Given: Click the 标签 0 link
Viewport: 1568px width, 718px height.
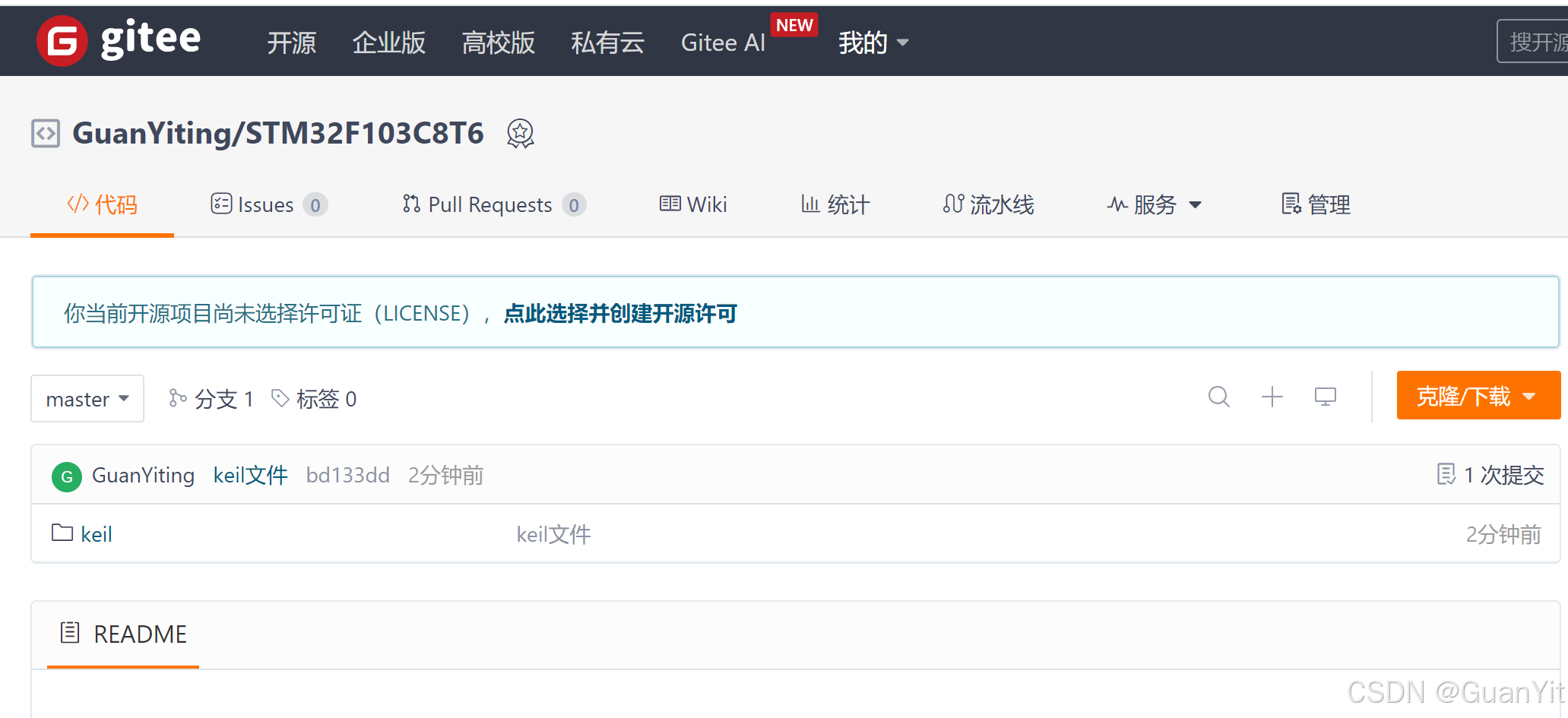Looking at the screenshot, I should [314, 398].
